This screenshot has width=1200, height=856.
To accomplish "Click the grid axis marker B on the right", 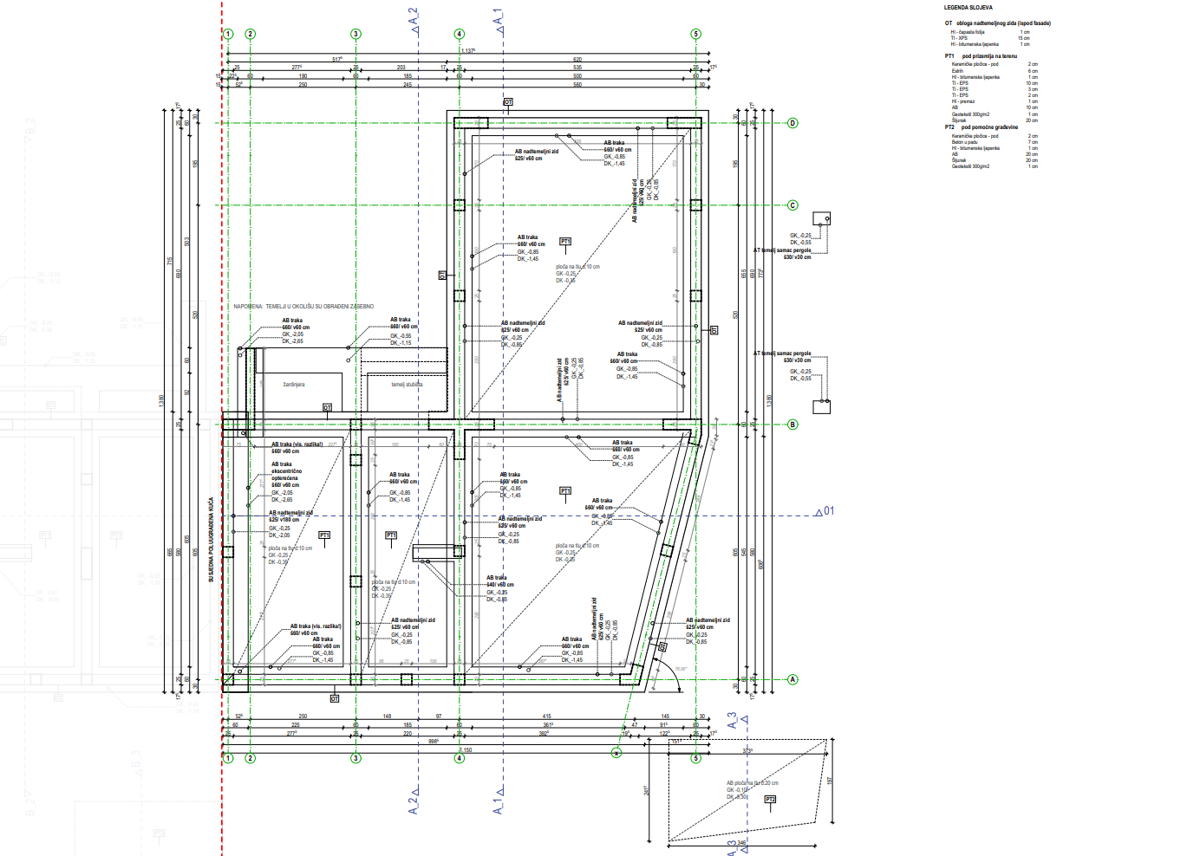I will (x=793, y=424).
